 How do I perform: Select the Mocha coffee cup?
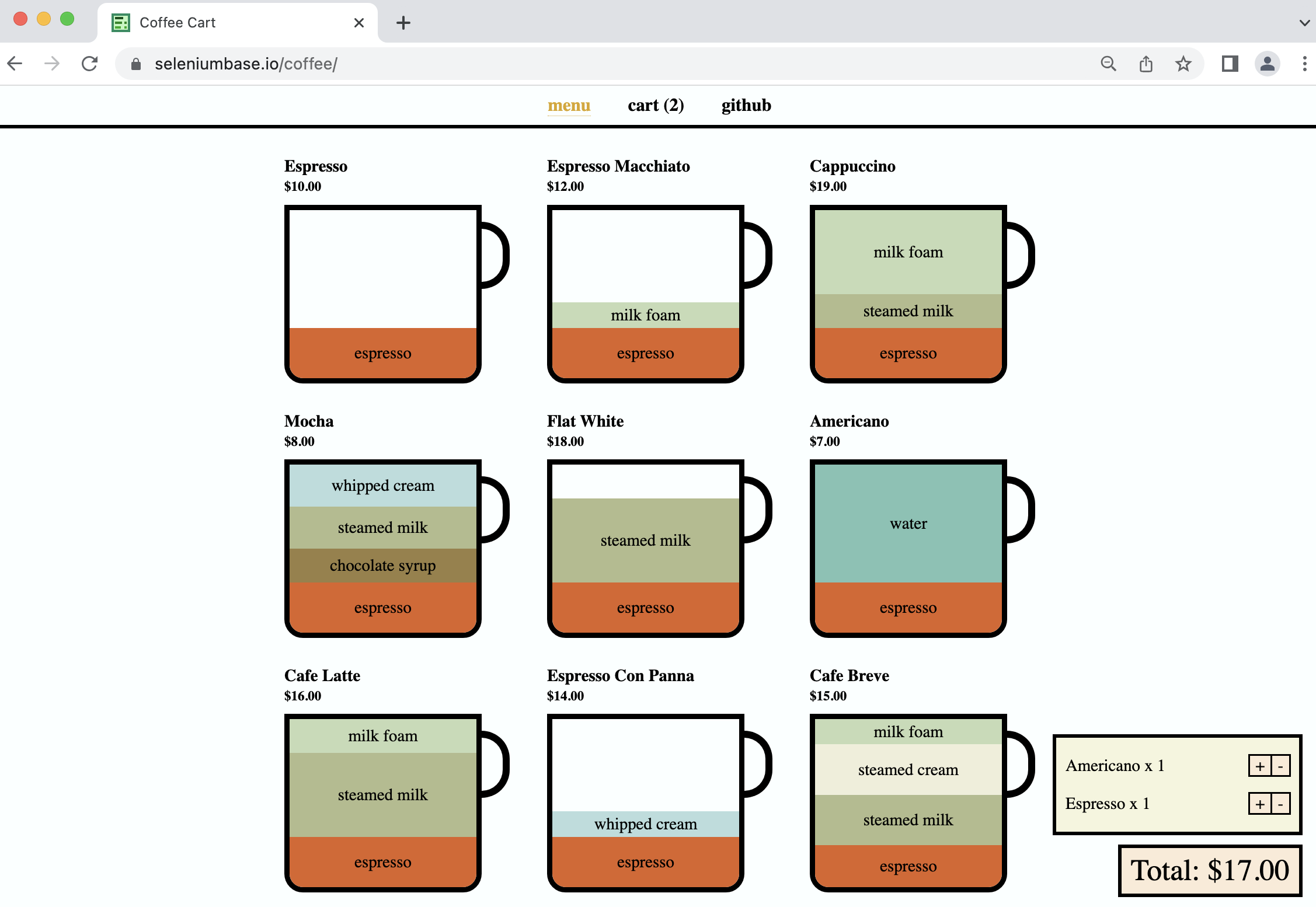382,548
